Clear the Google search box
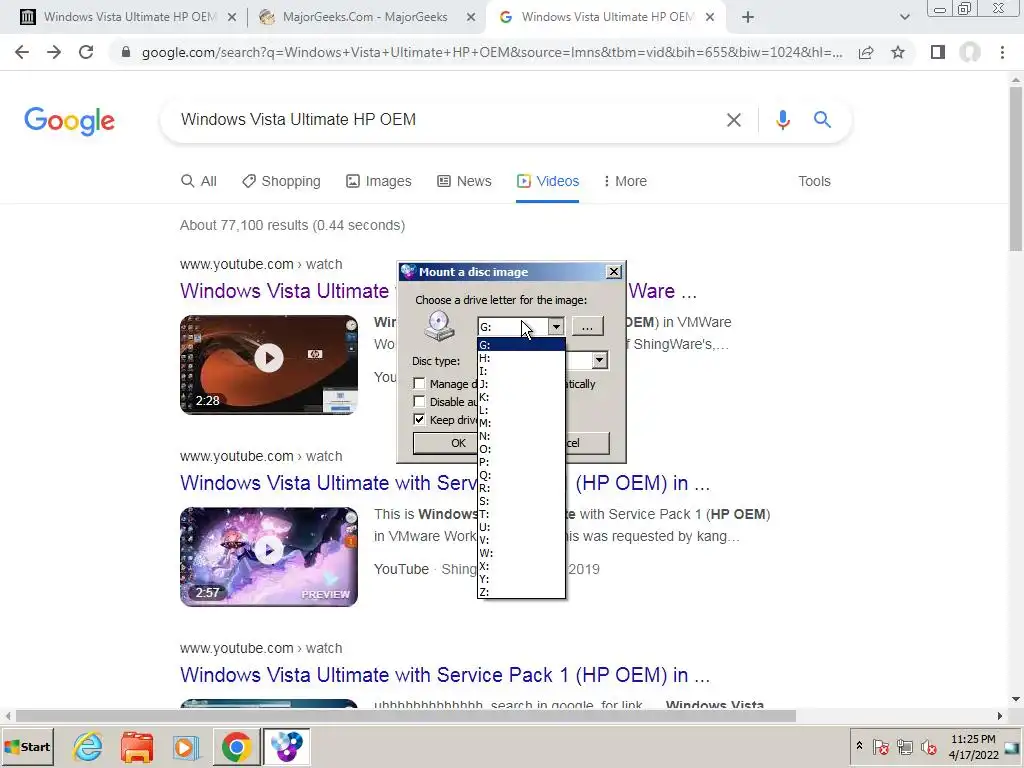 [734, 120]
